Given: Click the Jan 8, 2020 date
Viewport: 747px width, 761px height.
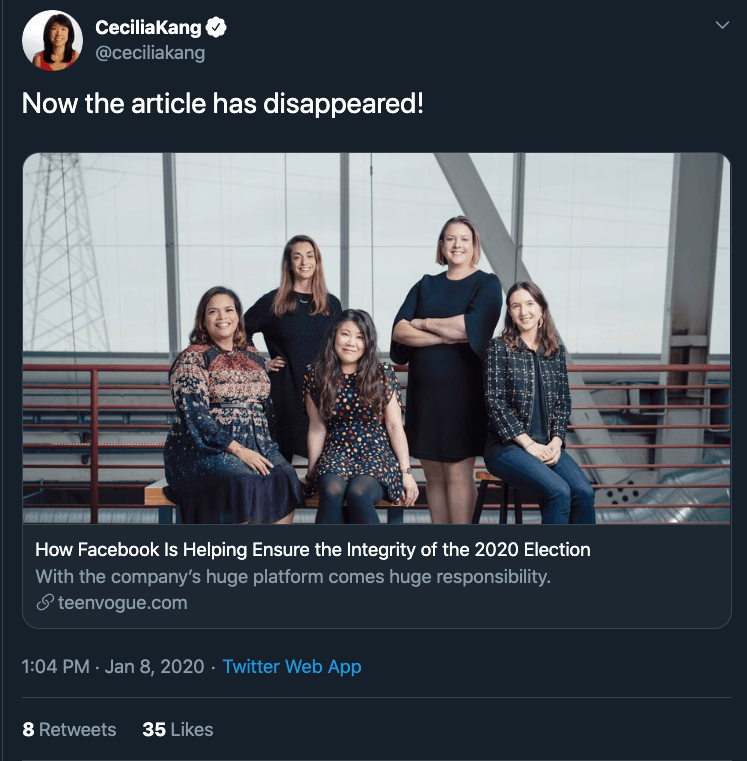Looking at the screenshot, I should tap(156, 667).
